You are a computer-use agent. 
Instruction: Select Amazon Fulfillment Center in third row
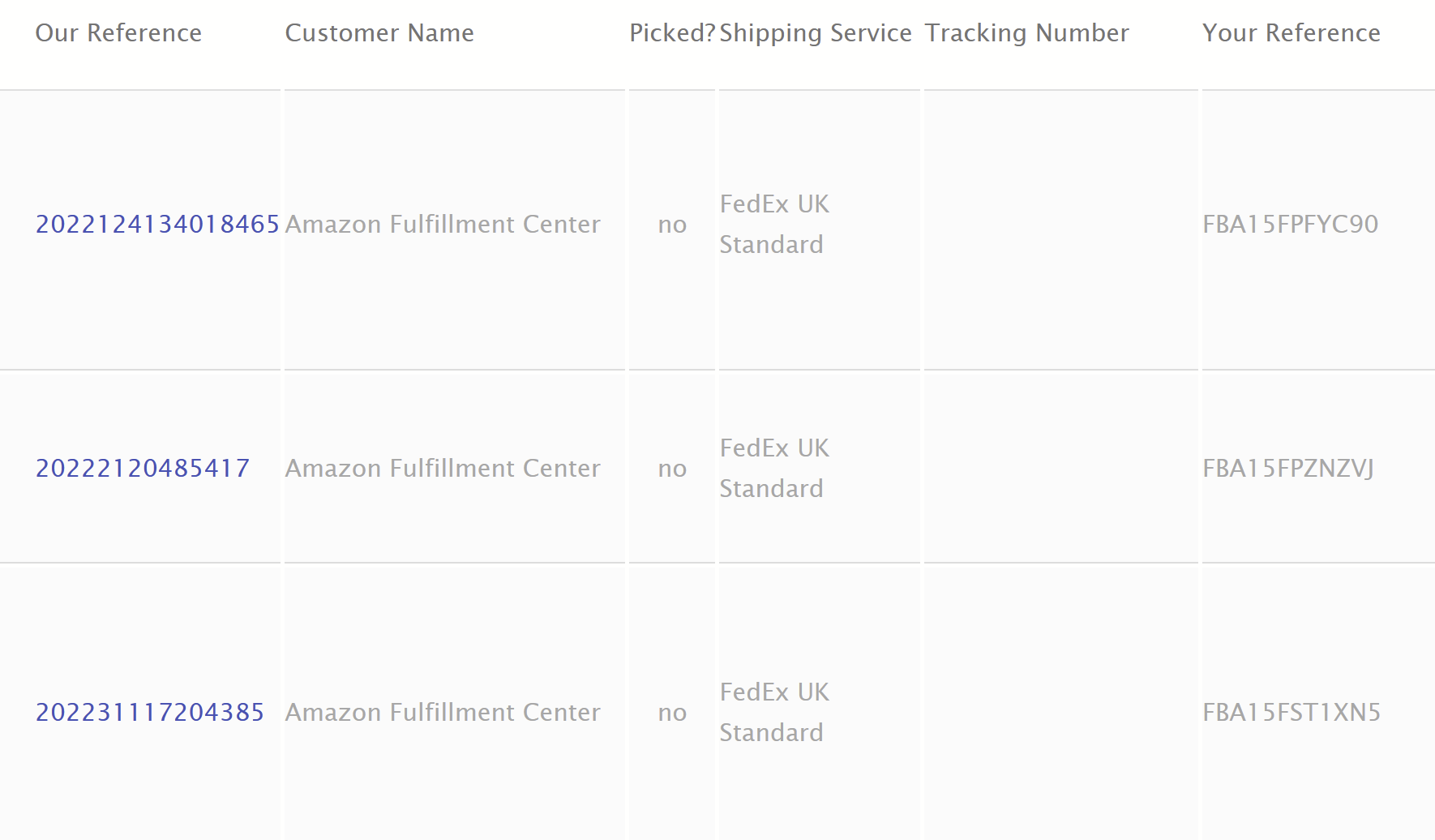tap(443, 712)
